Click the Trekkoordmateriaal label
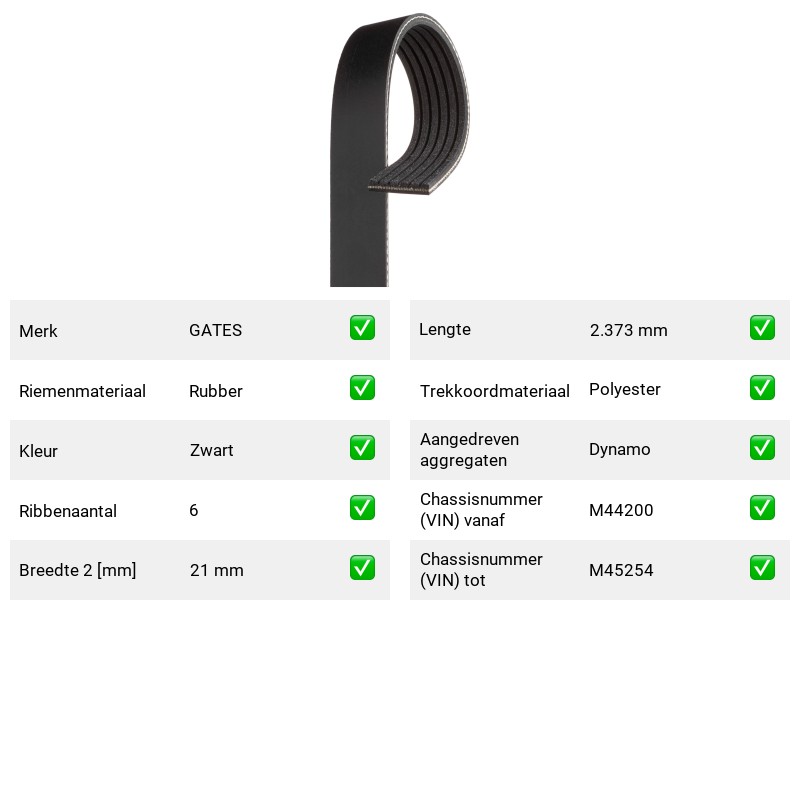The image size is (800, 800). pyautogui.click(x=494, y=391)
